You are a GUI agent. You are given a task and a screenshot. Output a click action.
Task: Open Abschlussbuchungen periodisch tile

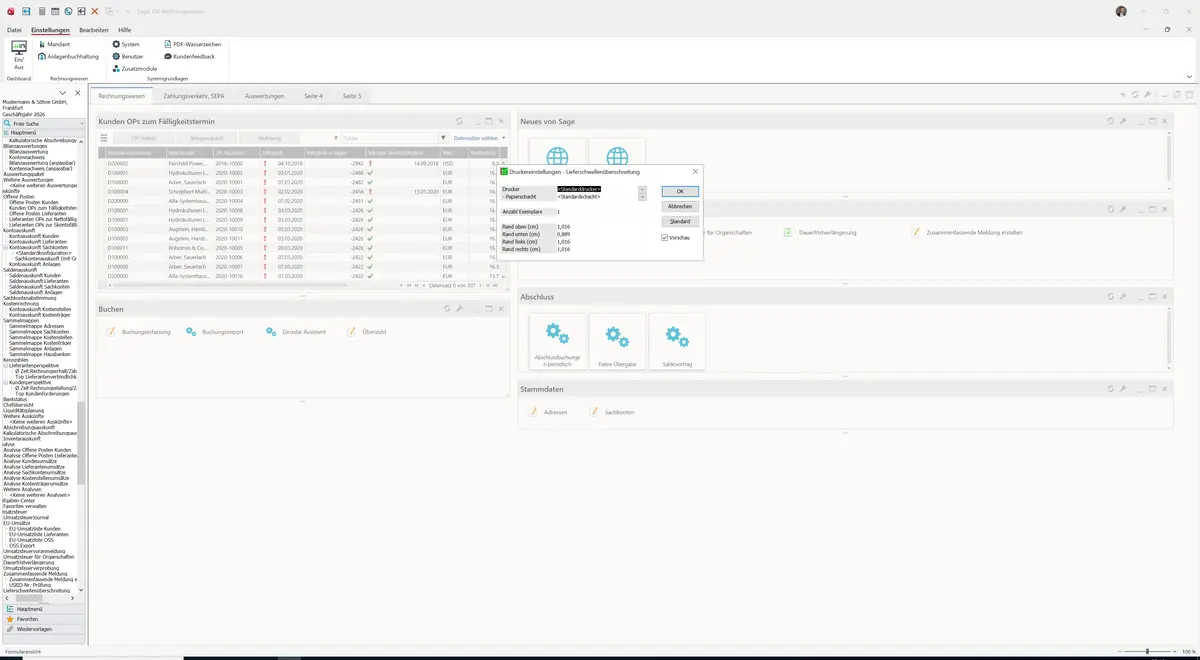[x=557, y=341]
